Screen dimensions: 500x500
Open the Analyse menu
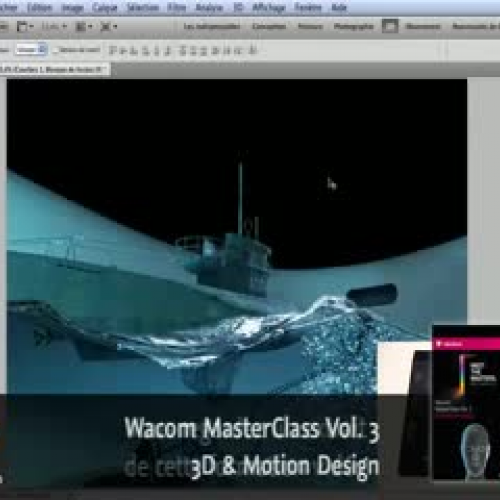point(209,8)
